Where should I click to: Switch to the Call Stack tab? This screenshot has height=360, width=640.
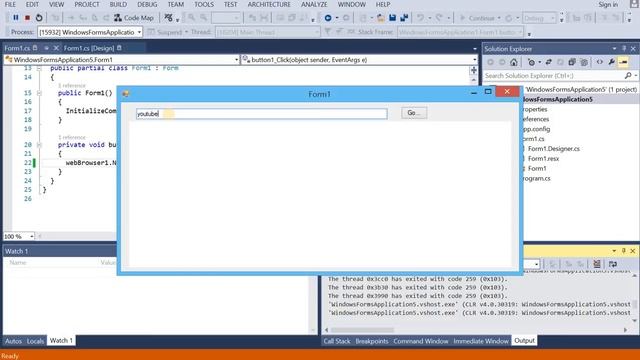pyautogui.click(x=337, y=341)
